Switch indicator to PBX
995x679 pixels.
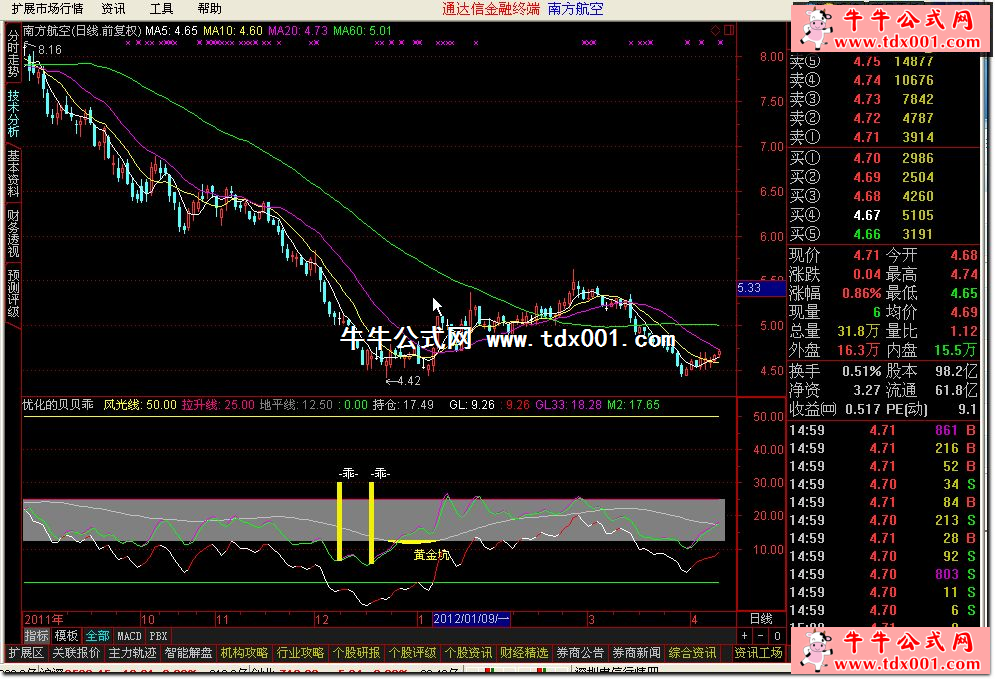coord(159,635)
